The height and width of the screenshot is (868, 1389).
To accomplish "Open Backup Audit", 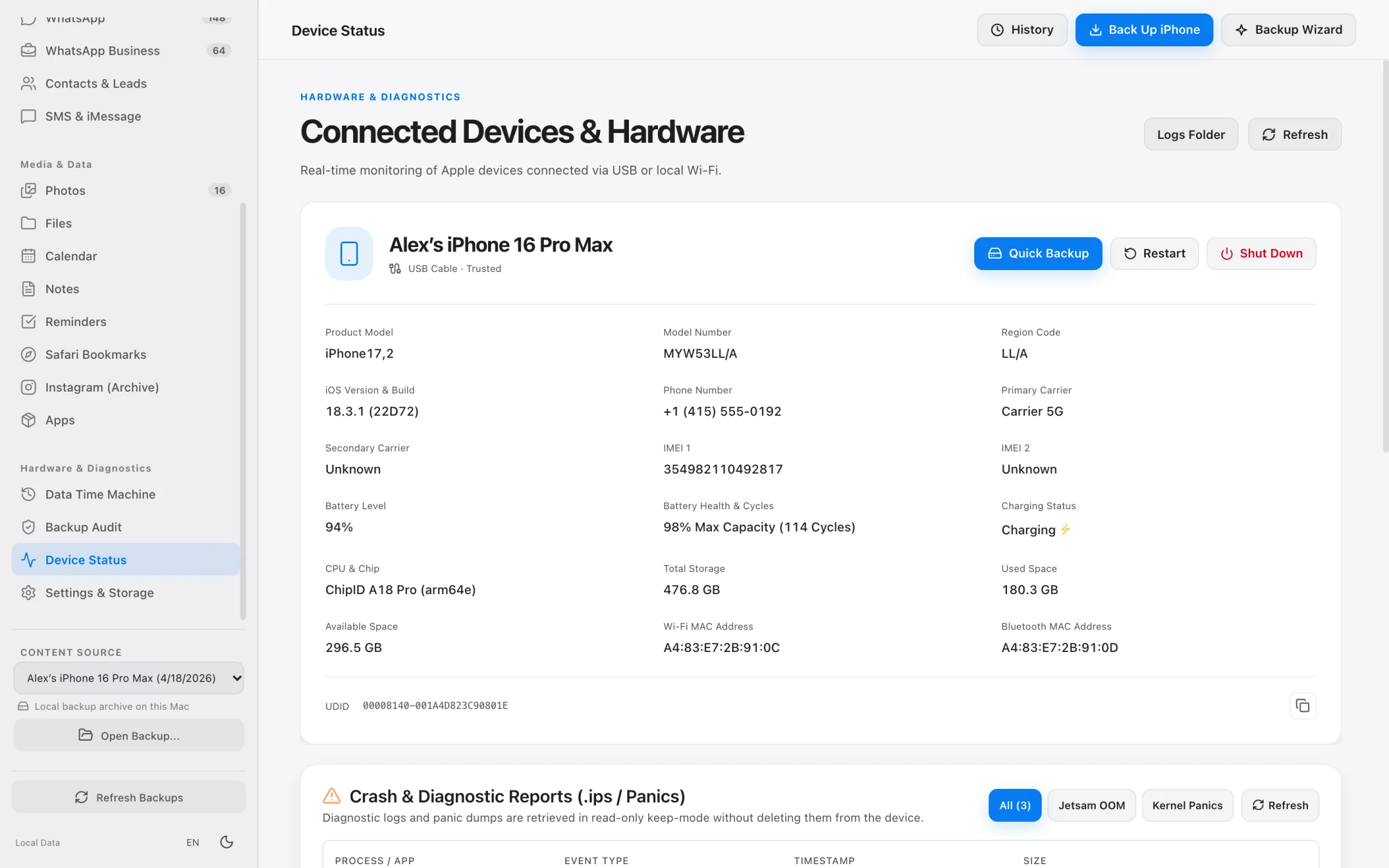I will (125, 527).
